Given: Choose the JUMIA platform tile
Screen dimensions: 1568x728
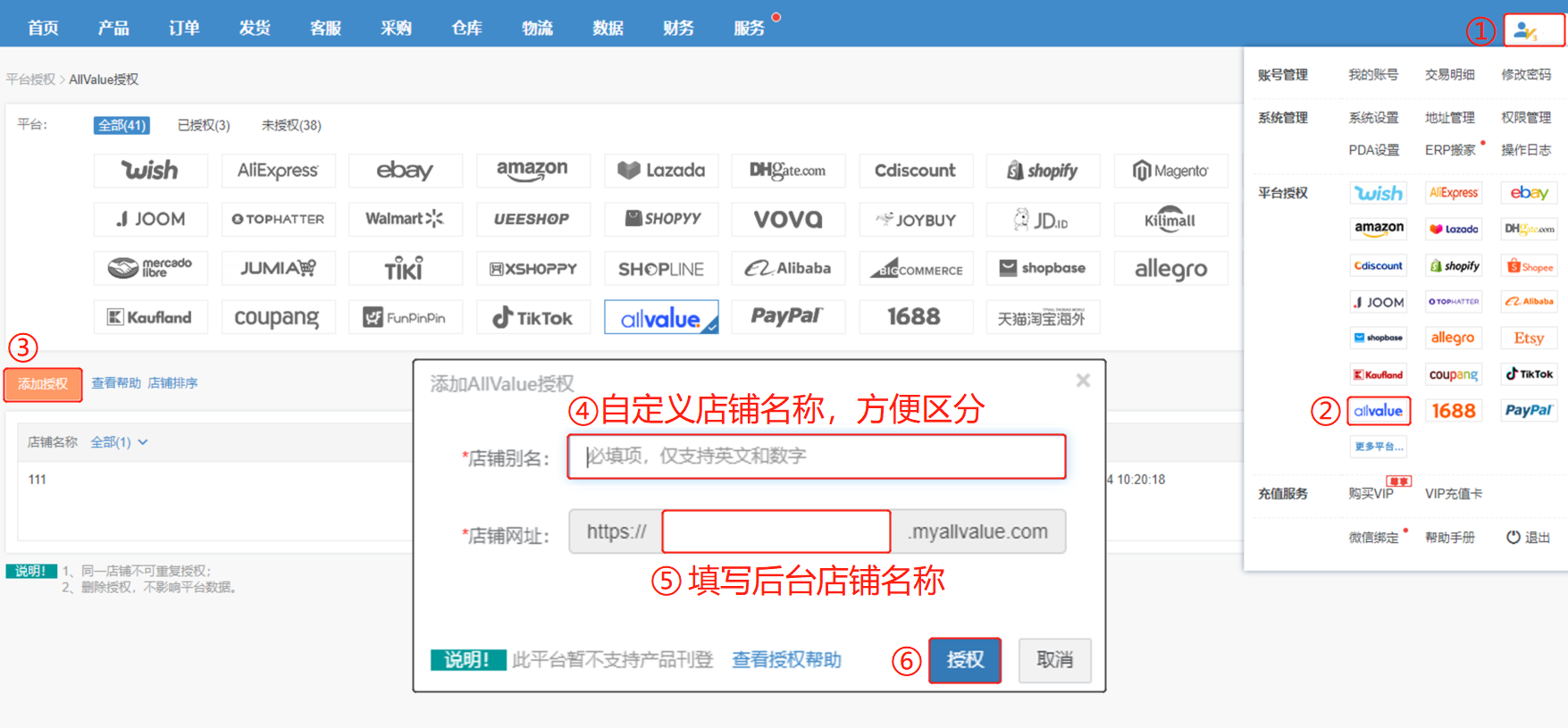Looking at the screenshot, I should (x=278, y=268).
